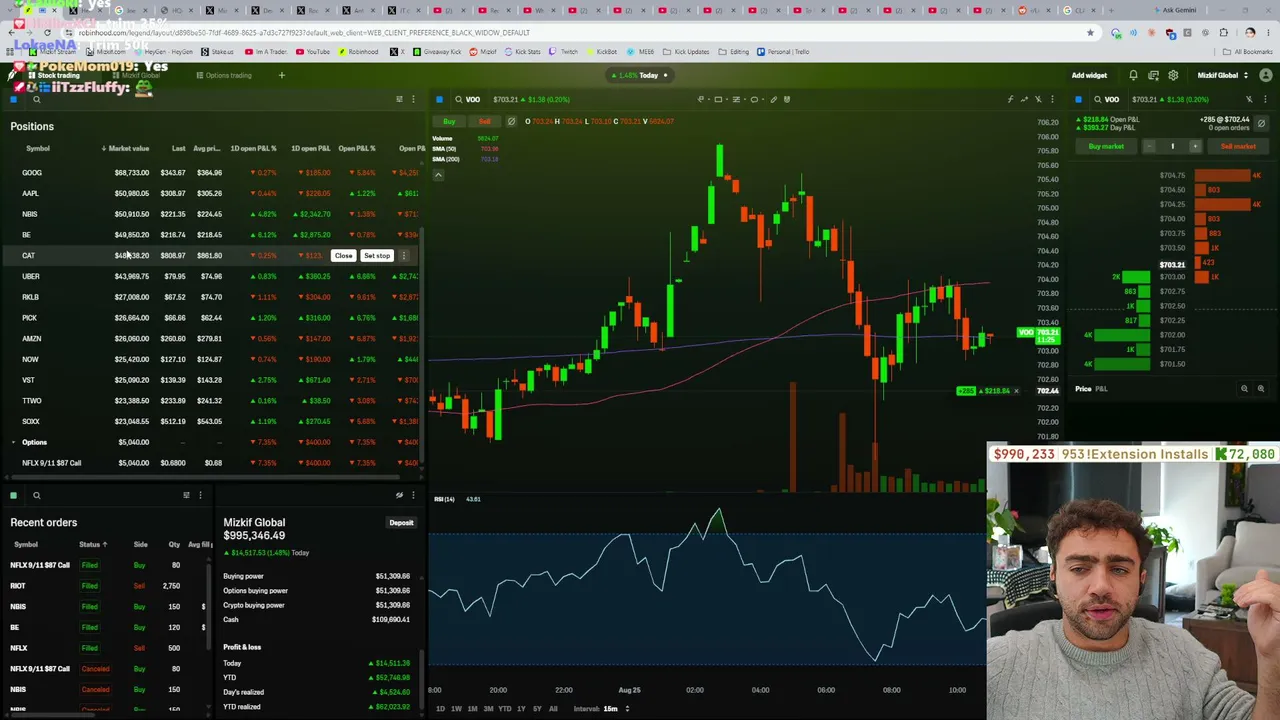1280x720 pixels.
Task: Open the chart widget more-options menu
Action: click(x=1051, y=99)
